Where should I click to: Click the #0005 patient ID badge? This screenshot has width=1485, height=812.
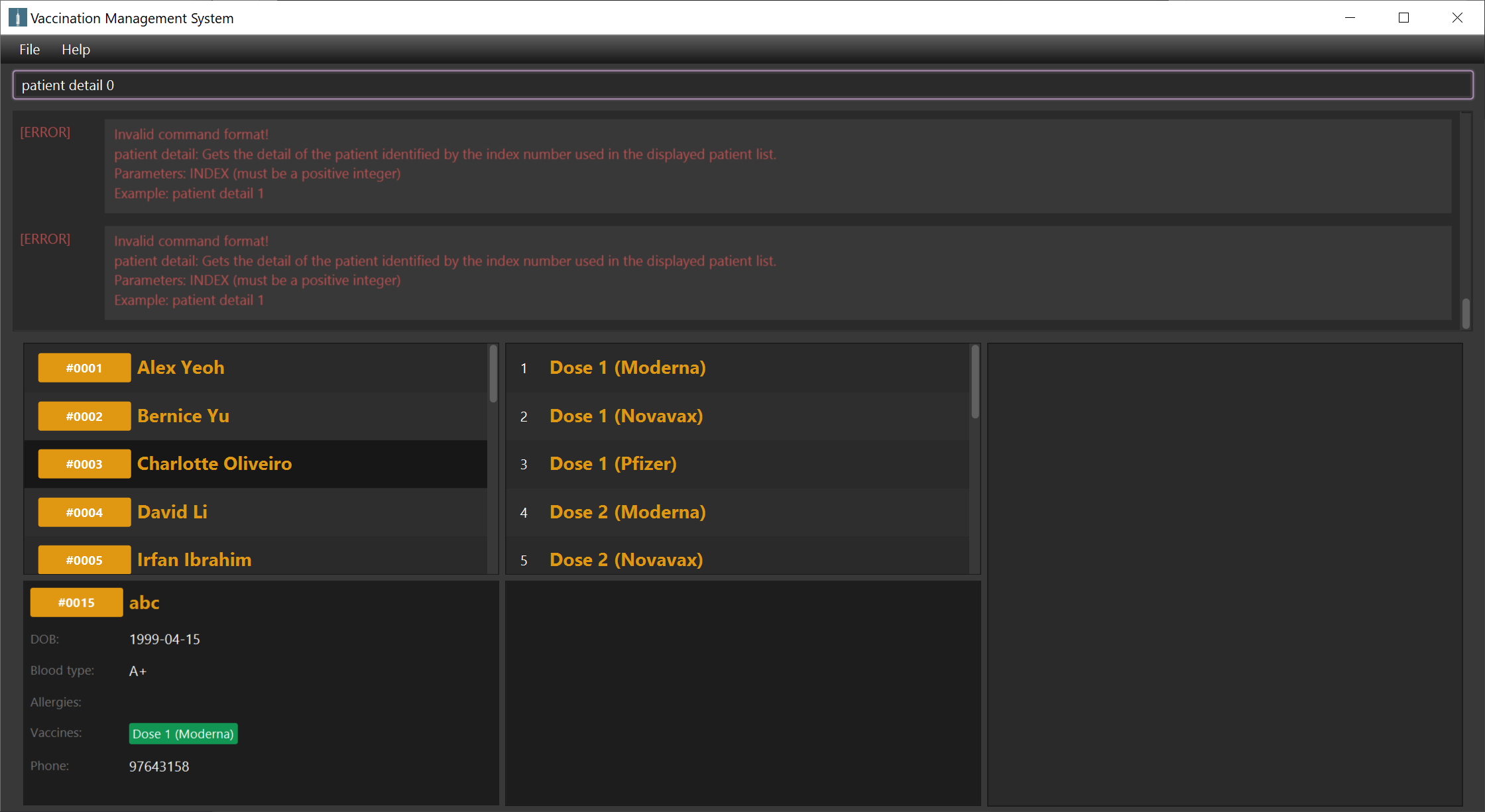[84, 560]
